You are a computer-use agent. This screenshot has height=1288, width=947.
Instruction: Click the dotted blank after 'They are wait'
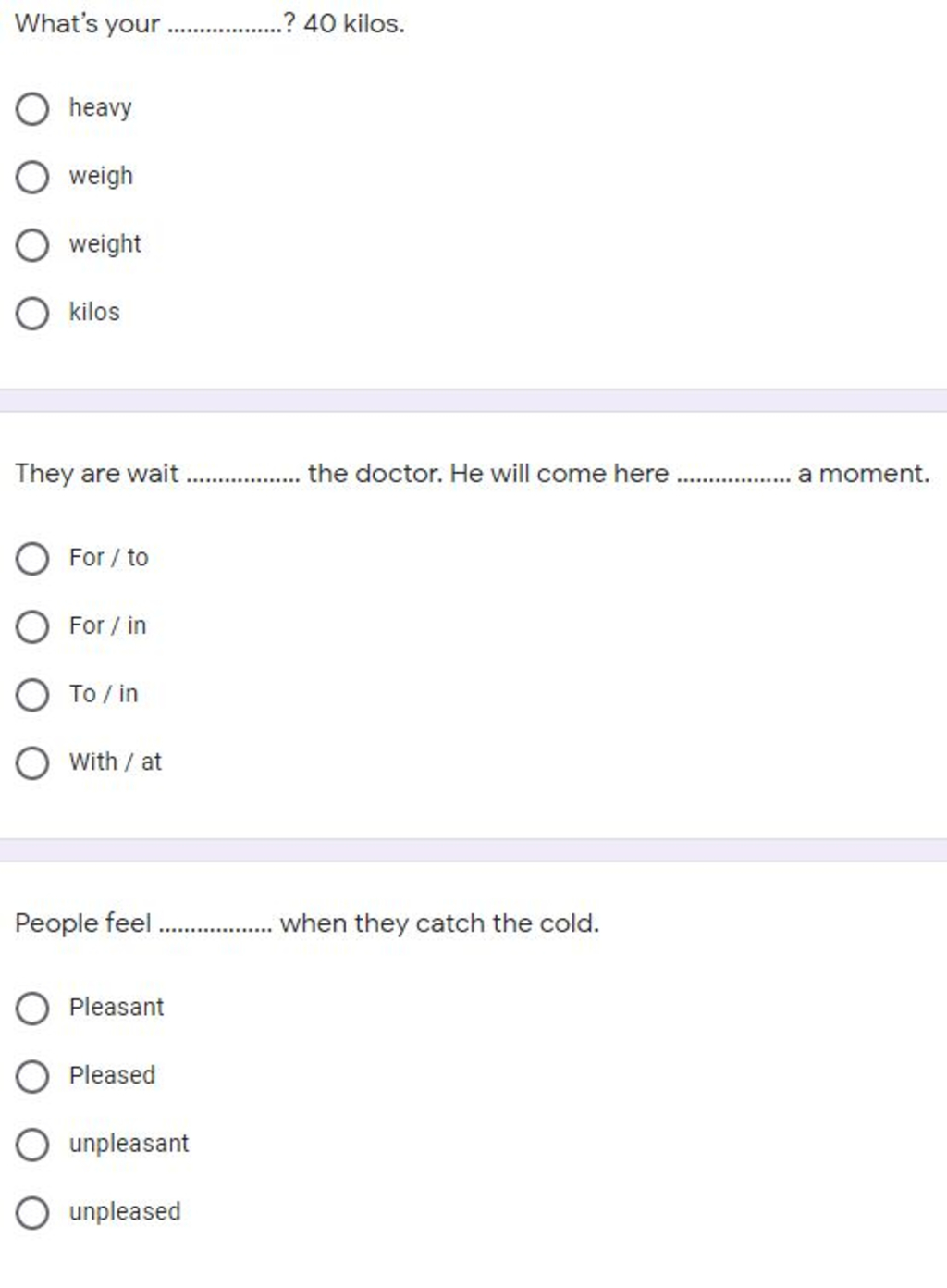pyautogui.click(x=243, y=477)
